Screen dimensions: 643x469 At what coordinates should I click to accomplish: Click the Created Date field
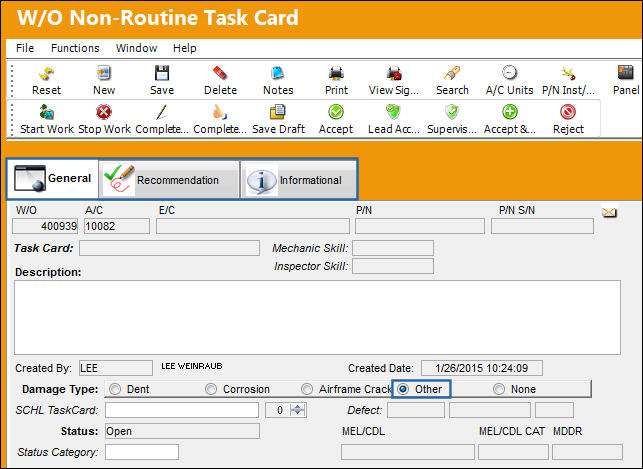point(482,368)
